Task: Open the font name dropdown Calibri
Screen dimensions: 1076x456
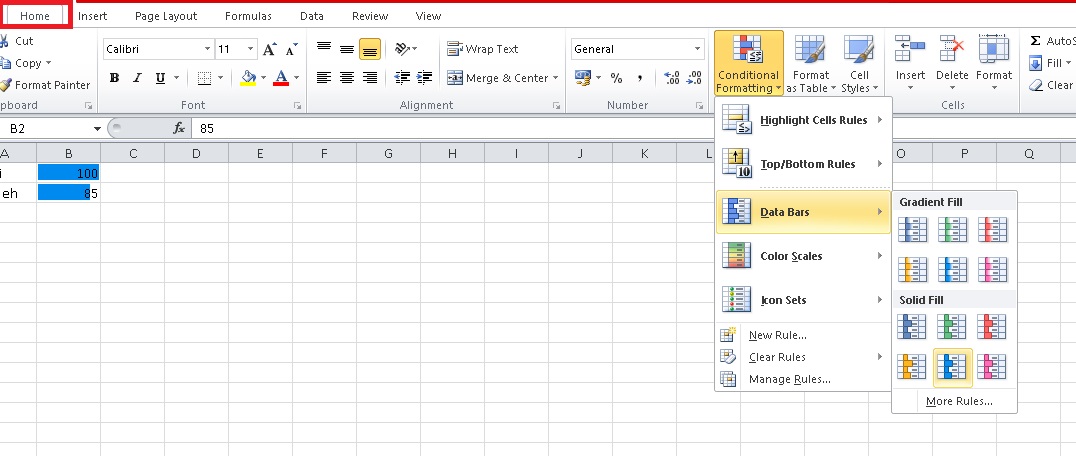Action: (x=207, y=49)
